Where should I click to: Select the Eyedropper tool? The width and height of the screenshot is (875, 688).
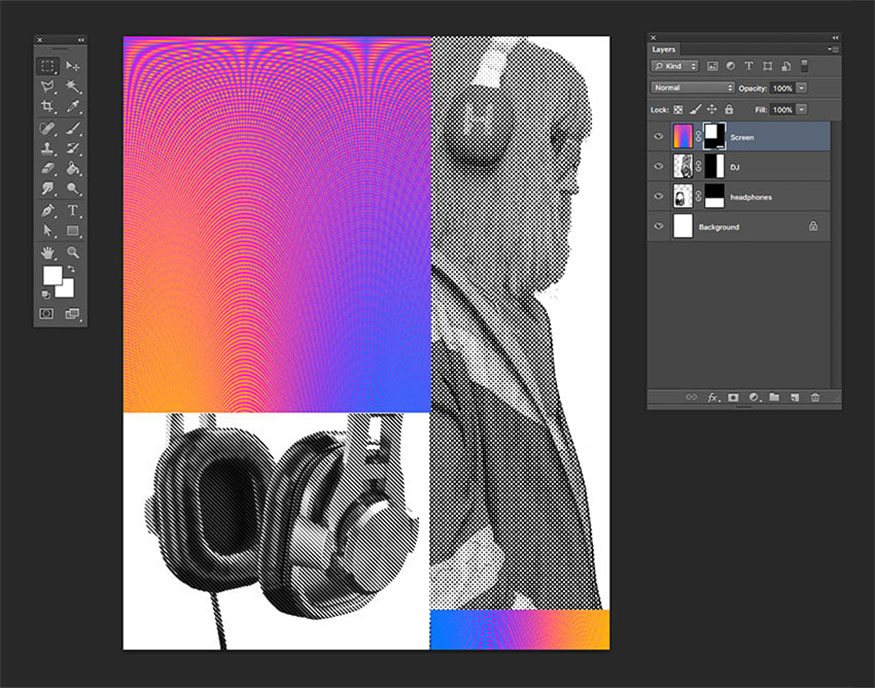pyautogui.click(x=73, y=106)
